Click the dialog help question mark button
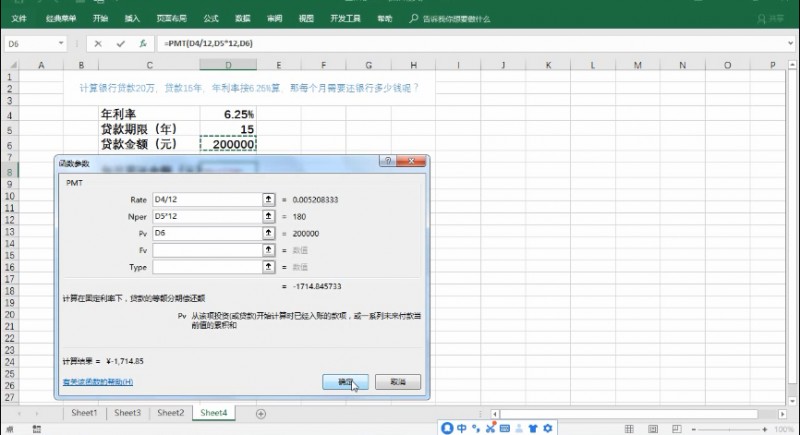800x435 pixels. 388,161
